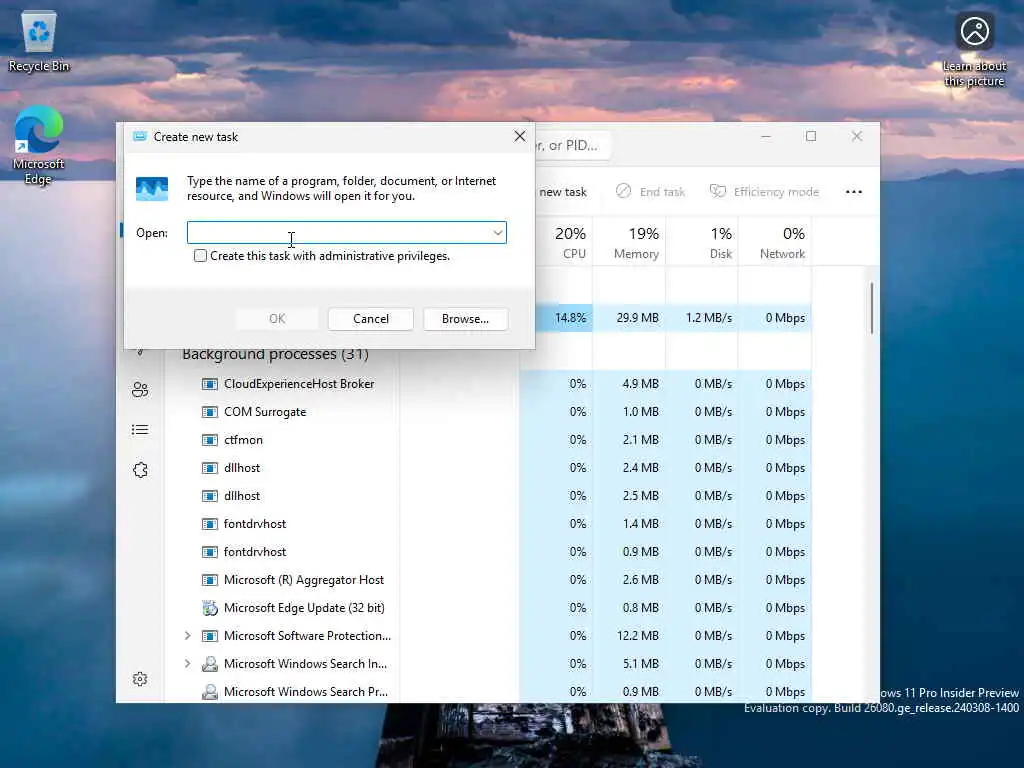Click the Task Manager search box
This screenshot has height=768, width=1024.
click(572, 145)
